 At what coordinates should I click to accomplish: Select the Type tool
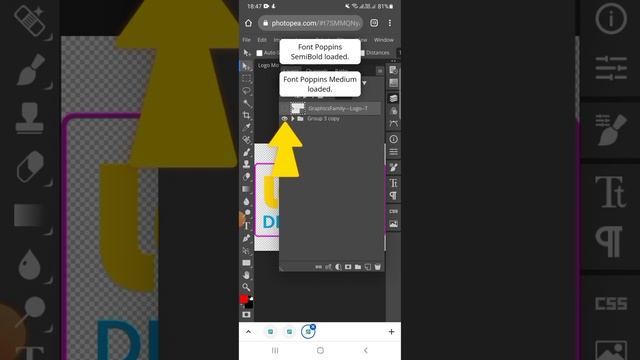pyautogui.click(x=247, y=226)
